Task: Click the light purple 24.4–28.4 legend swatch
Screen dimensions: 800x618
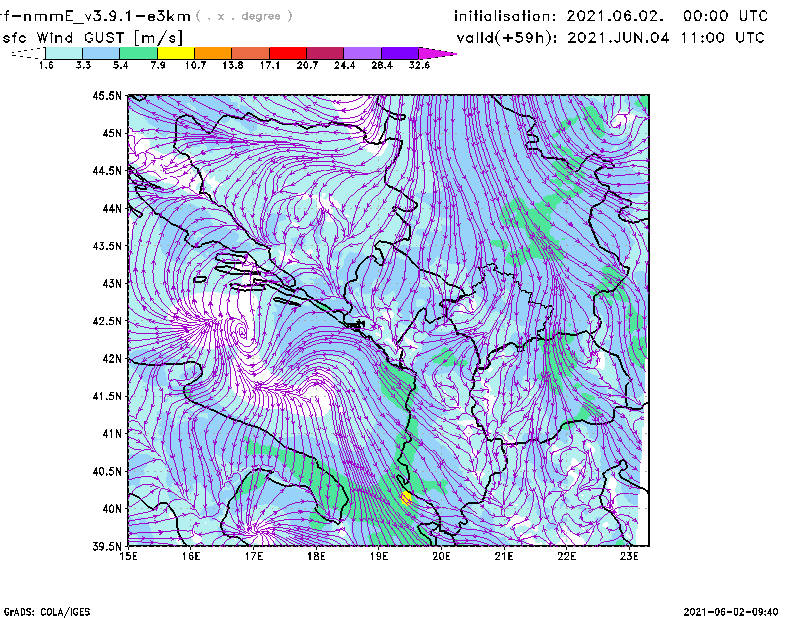Action: coord(362,53)
